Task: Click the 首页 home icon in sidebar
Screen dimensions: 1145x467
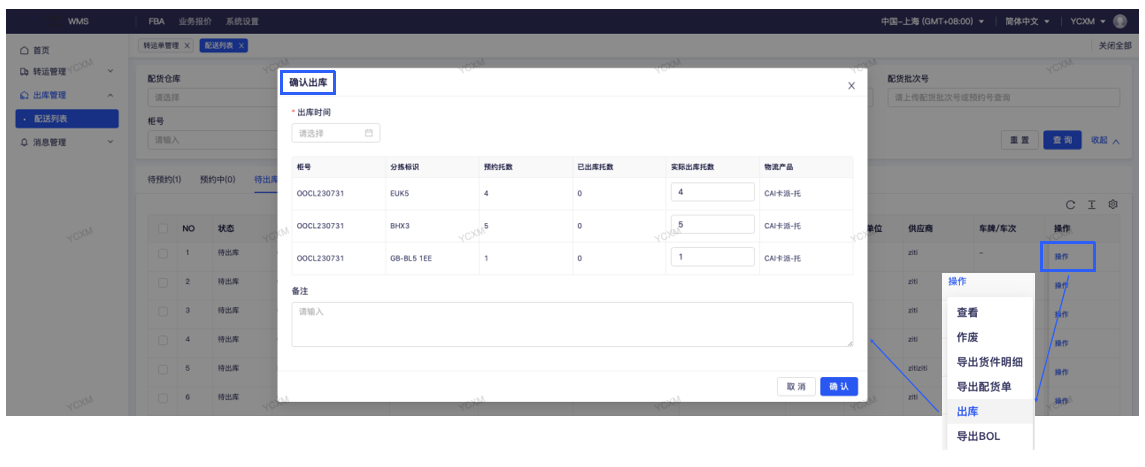Action: pyautogui.click(x=24, y=50)
